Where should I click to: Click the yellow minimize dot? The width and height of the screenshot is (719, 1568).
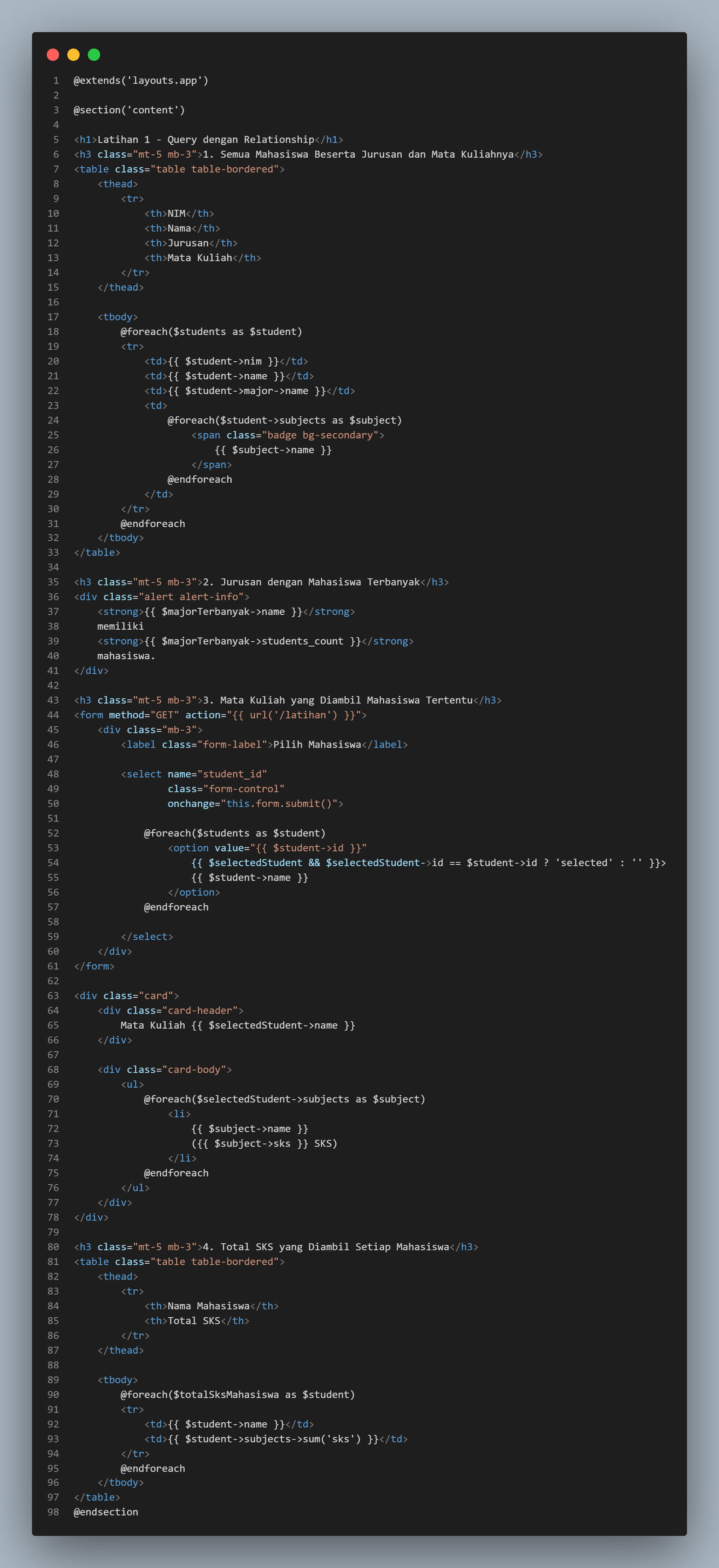74,55
